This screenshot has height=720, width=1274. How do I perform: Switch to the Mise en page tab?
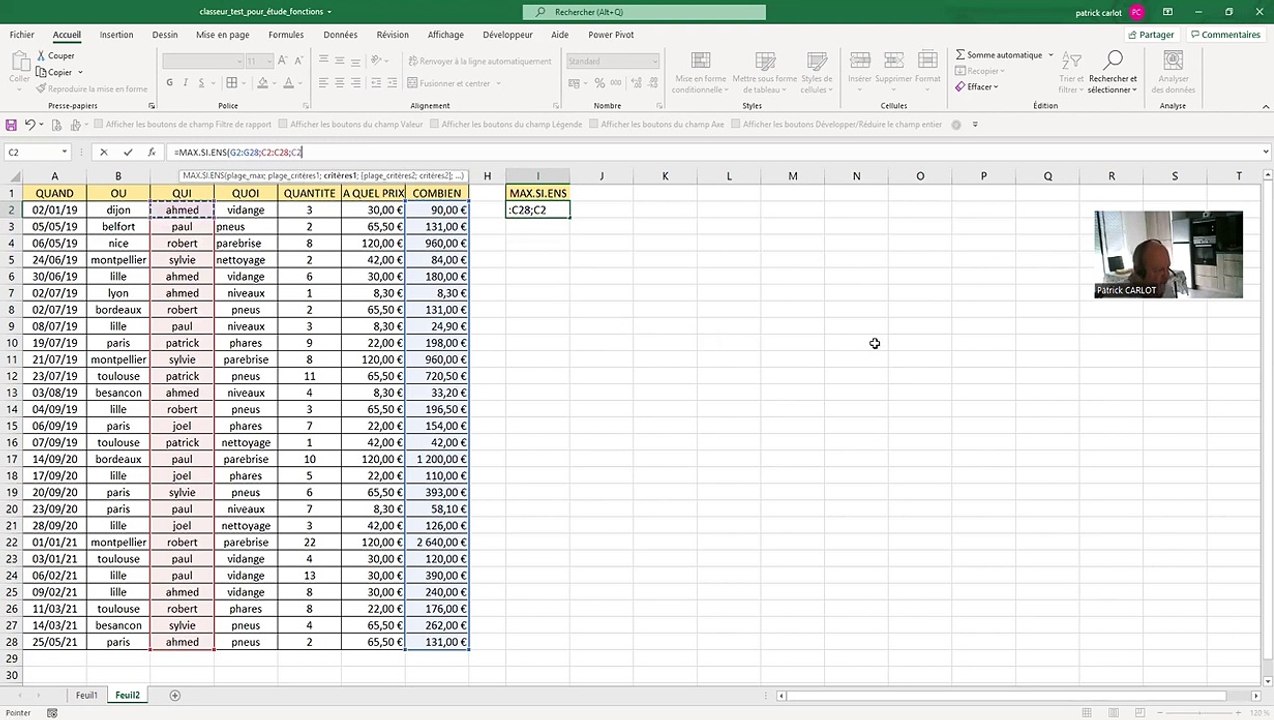(x=223, y=35)
